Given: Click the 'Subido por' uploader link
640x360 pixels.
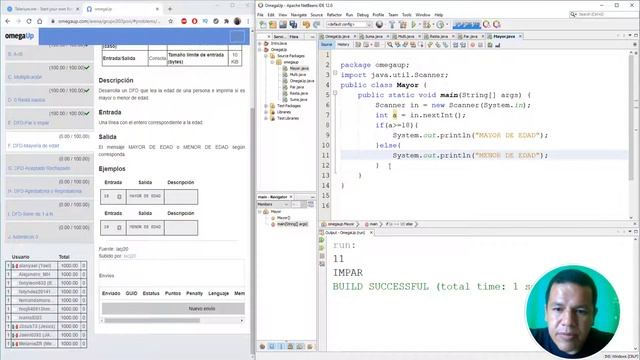Looking at the screenshot, I should click(129, 256).
